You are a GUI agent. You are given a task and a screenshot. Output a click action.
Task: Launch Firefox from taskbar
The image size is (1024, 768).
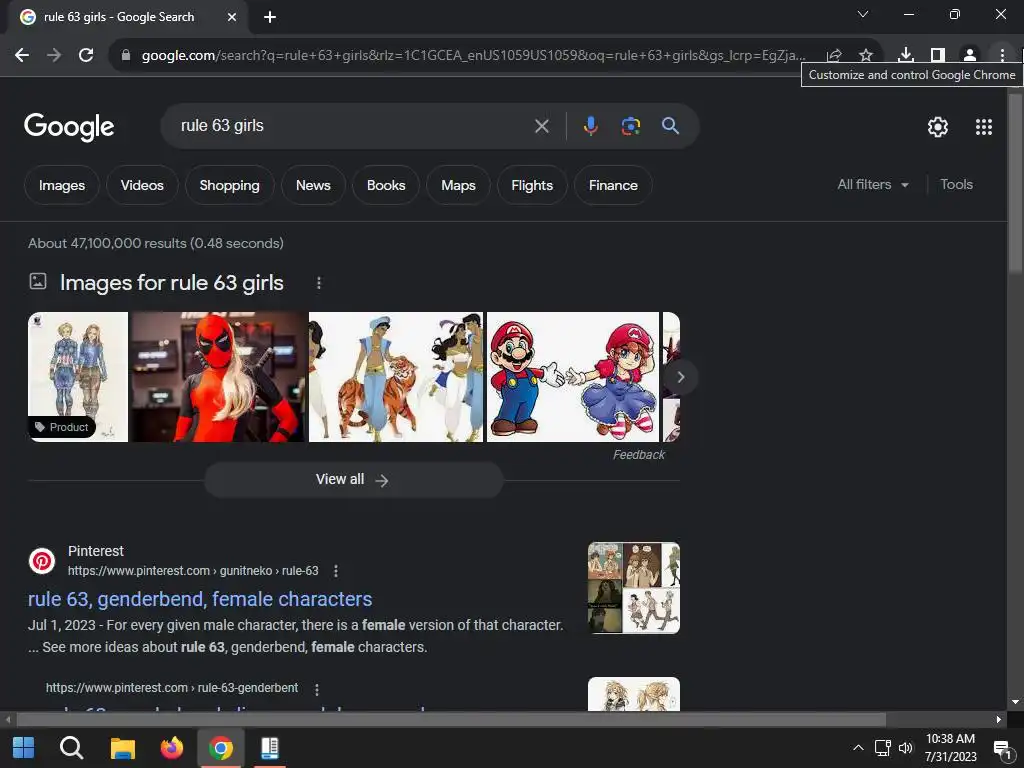tap(172, 748)
